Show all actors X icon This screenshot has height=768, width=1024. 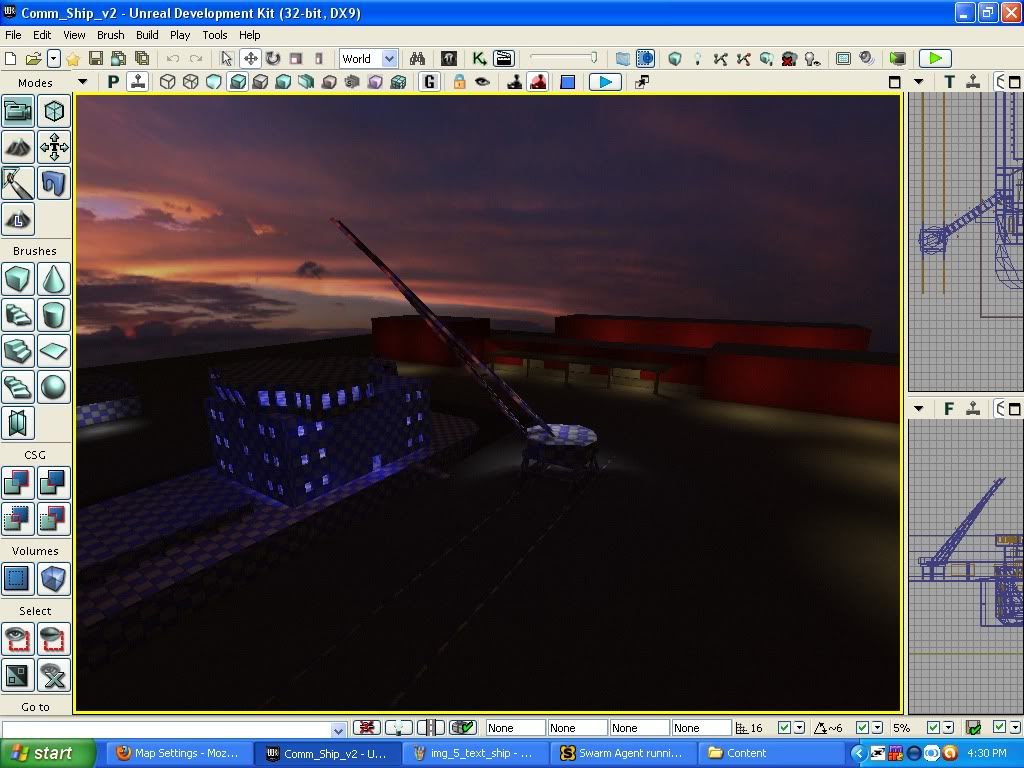[x=54, y=675]
